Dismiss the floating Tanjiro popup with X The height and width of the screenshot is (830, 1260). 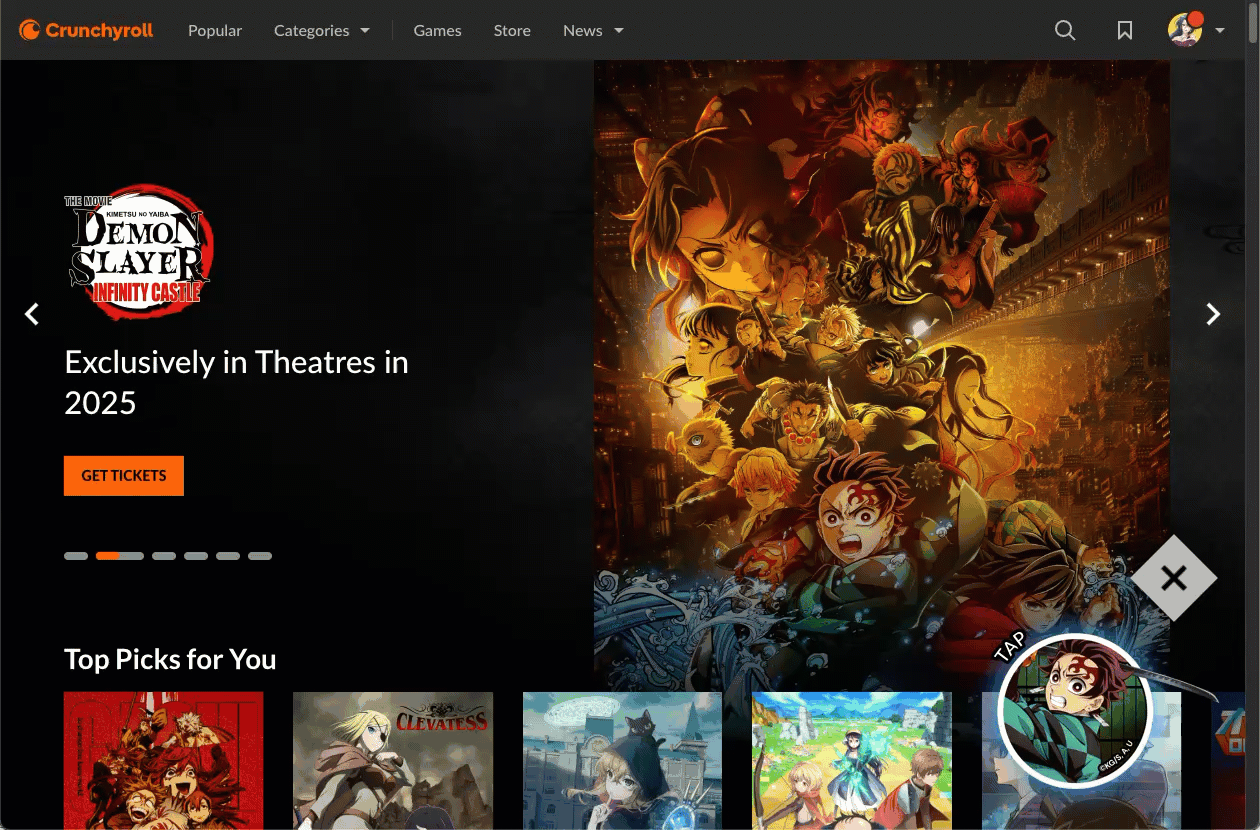pos(1174,578)
